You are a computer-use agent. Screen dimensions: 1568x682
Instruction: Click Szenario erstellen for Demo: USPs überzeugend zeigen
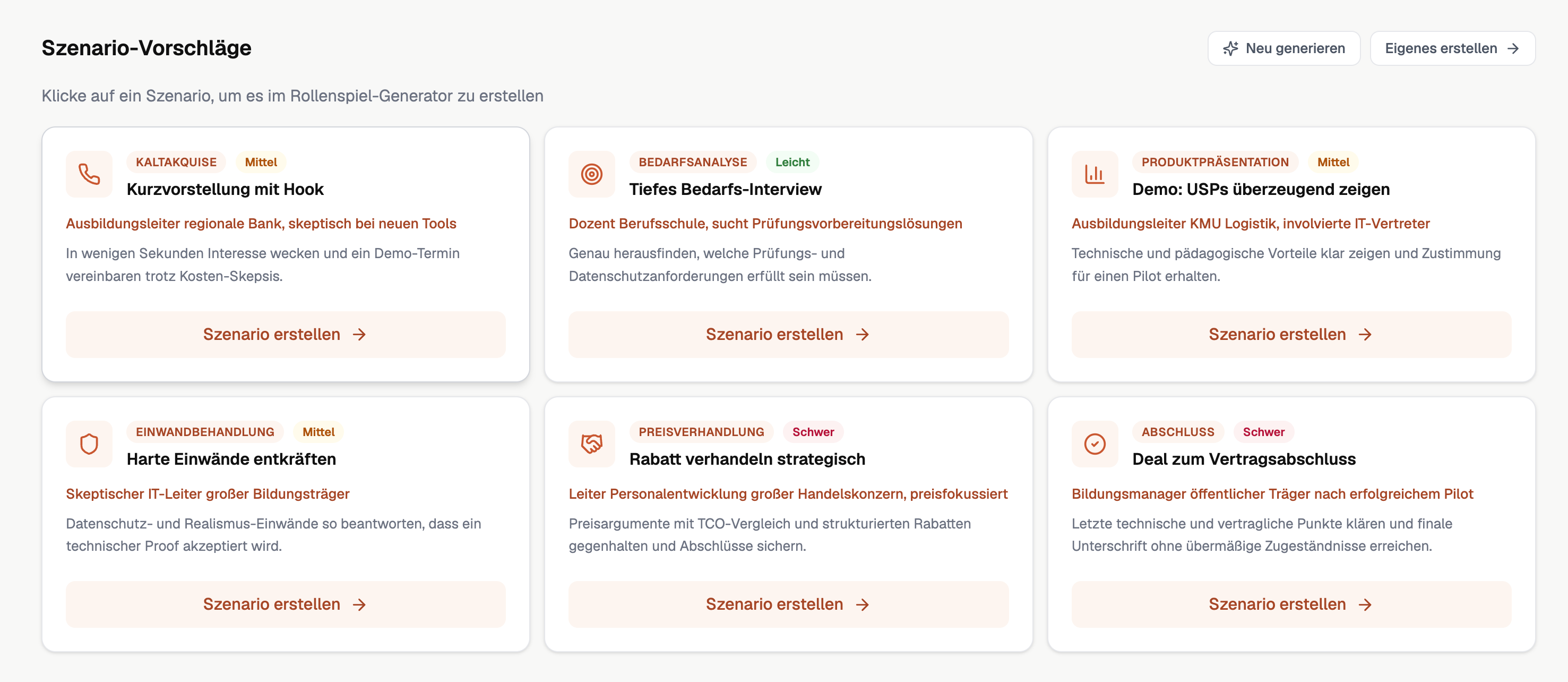click(1291, 334)
